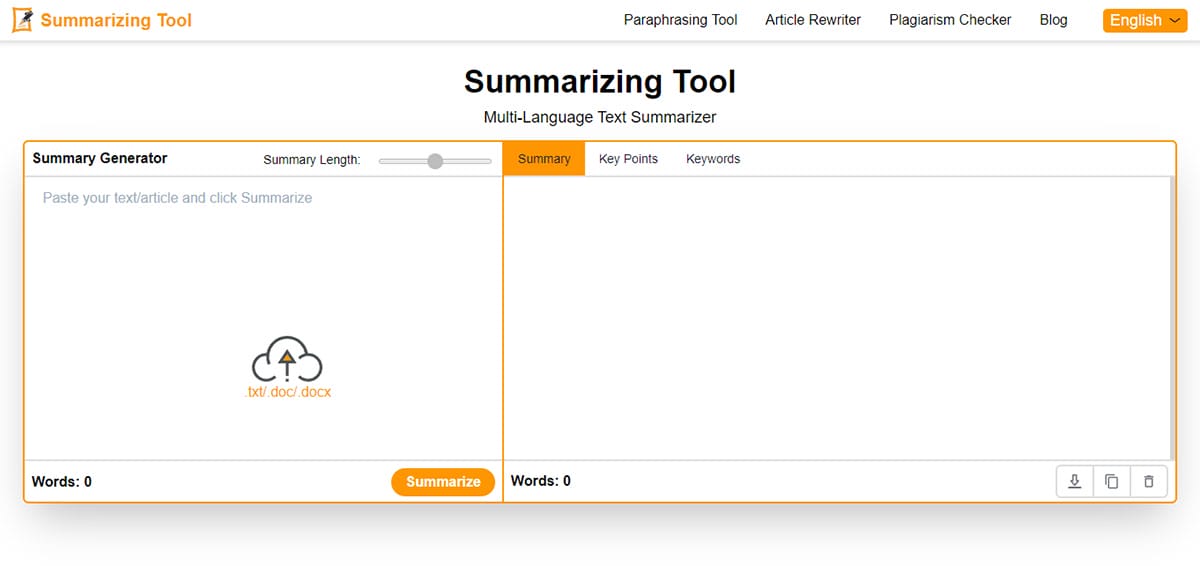Image resolution: width=1200 pixels, height=566 pixels.
Task: Go to Article Rewriter
Action: coord(812,20)
